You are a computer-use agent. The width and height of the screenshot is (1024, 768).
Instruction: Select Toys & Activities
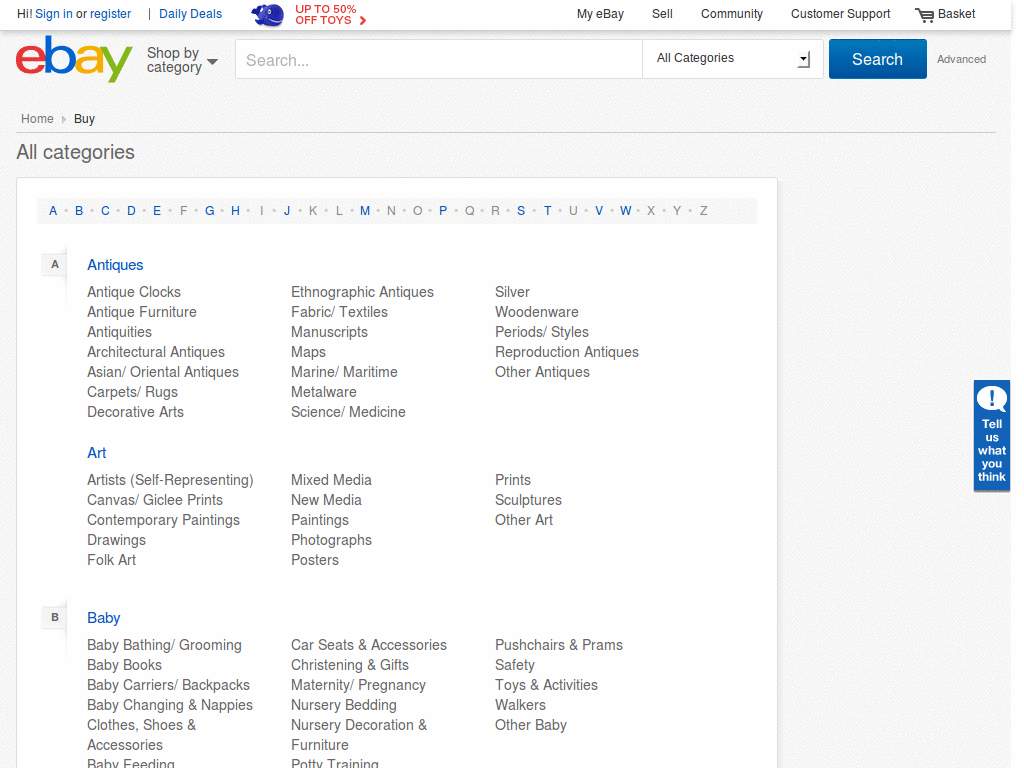pos(547,685)
